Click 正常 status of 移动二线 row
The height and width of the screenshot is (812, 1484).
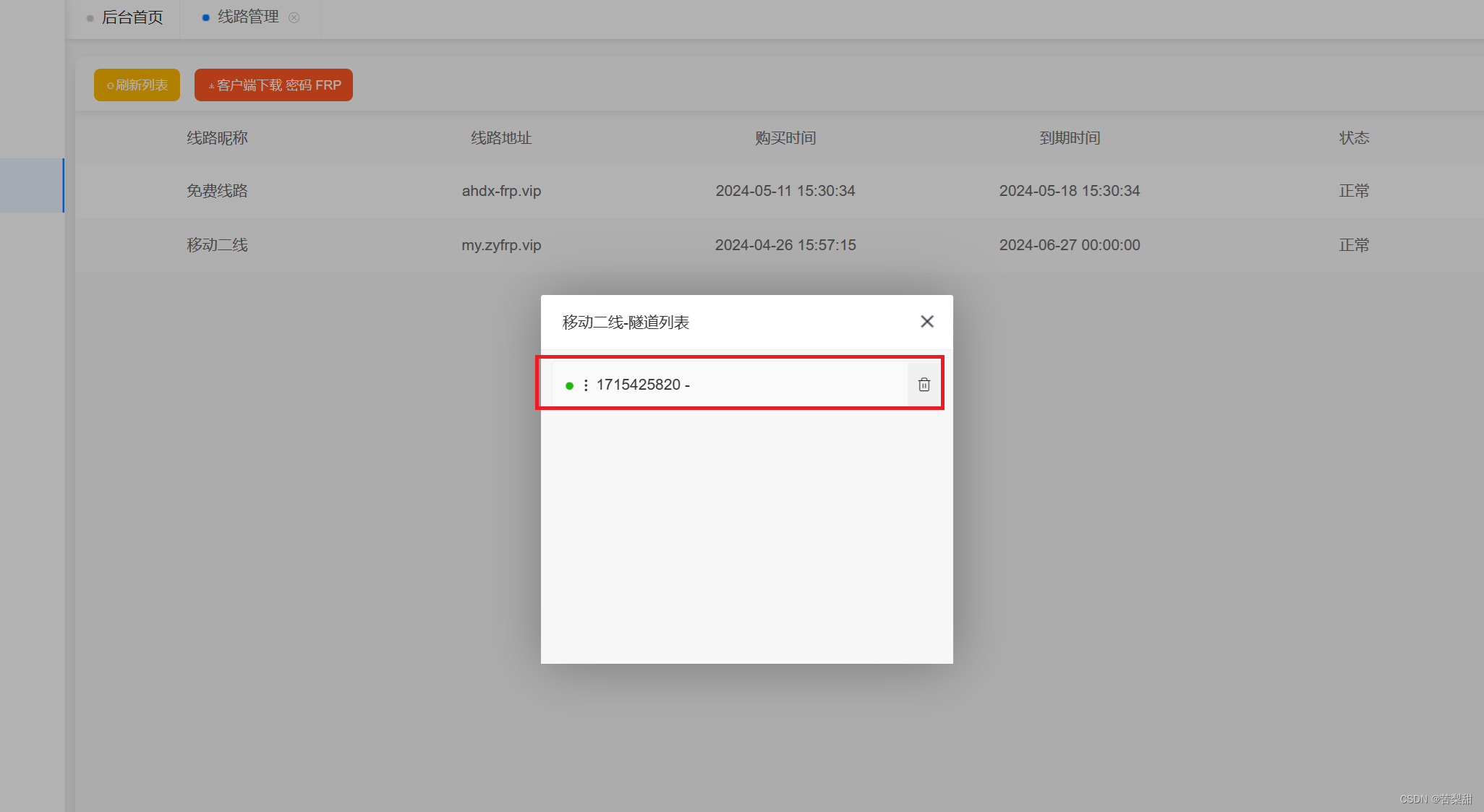click(1354, 245)
